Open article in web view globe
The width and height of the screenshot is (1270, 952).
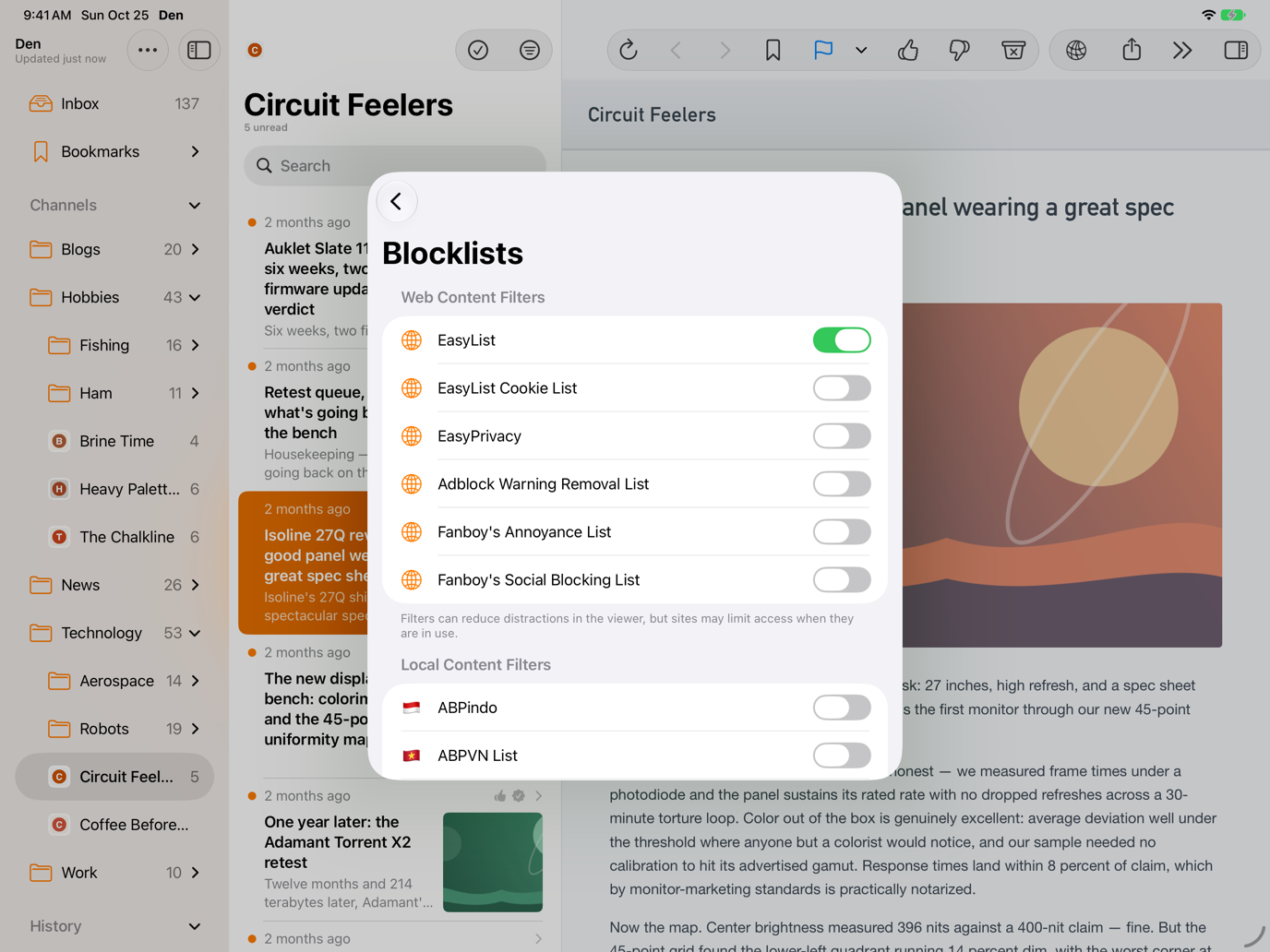[1076, 50]
